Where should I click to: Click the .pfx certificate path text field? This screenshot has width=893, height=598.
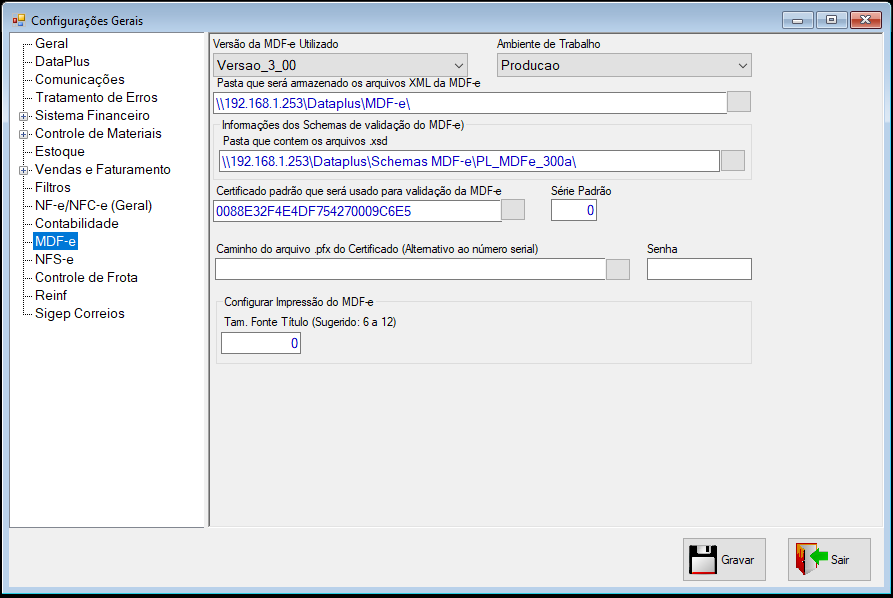(410, 269)
